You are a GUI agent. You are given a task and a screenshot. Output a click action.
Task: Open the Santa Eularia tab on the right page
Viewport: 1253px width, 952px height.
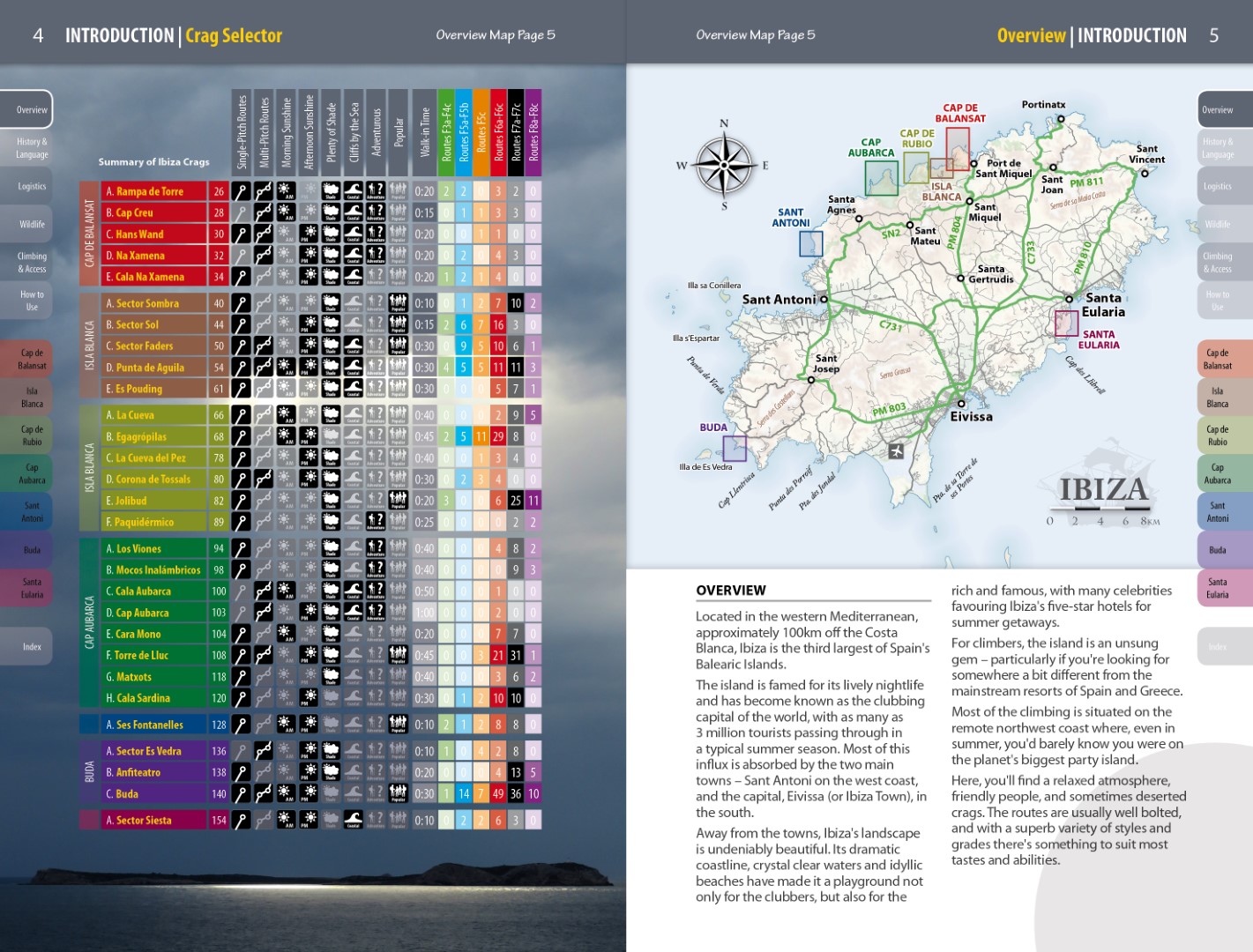click(1225, 588)
